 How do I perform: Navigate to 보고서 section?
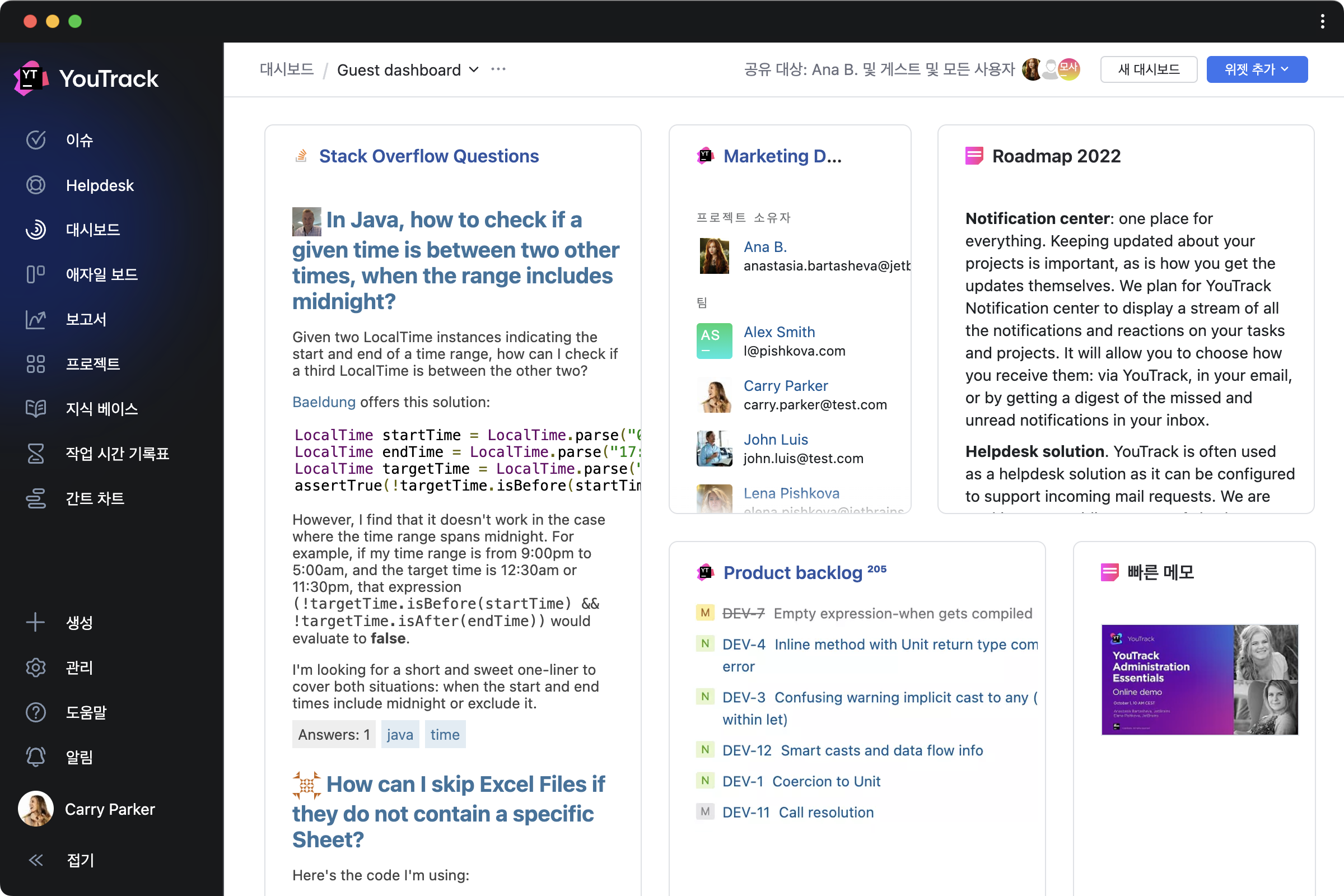[86, 319]
